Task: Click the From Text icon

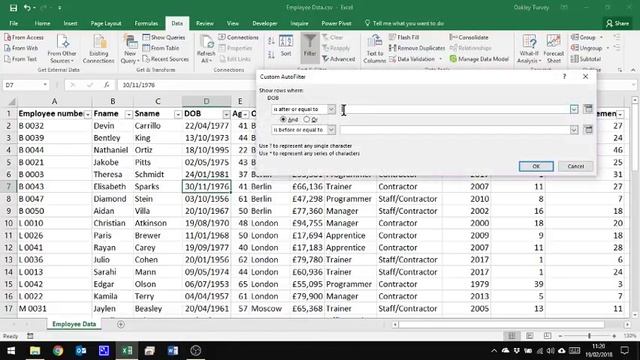Action: pyautogui.click(x=7, y=59)
